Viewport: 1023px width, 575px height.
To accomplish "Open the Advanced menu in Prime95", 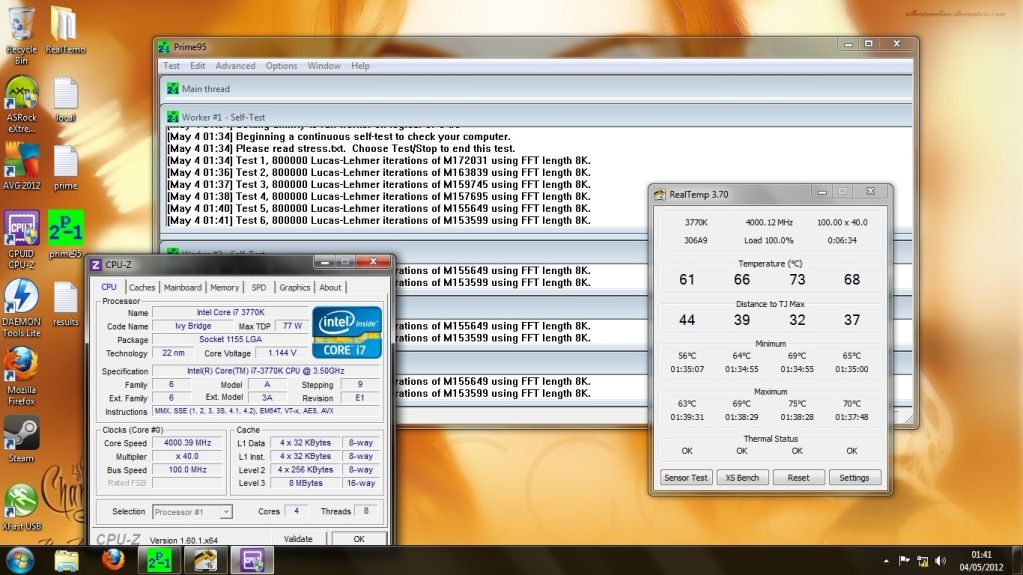I will tap(235, 66).
